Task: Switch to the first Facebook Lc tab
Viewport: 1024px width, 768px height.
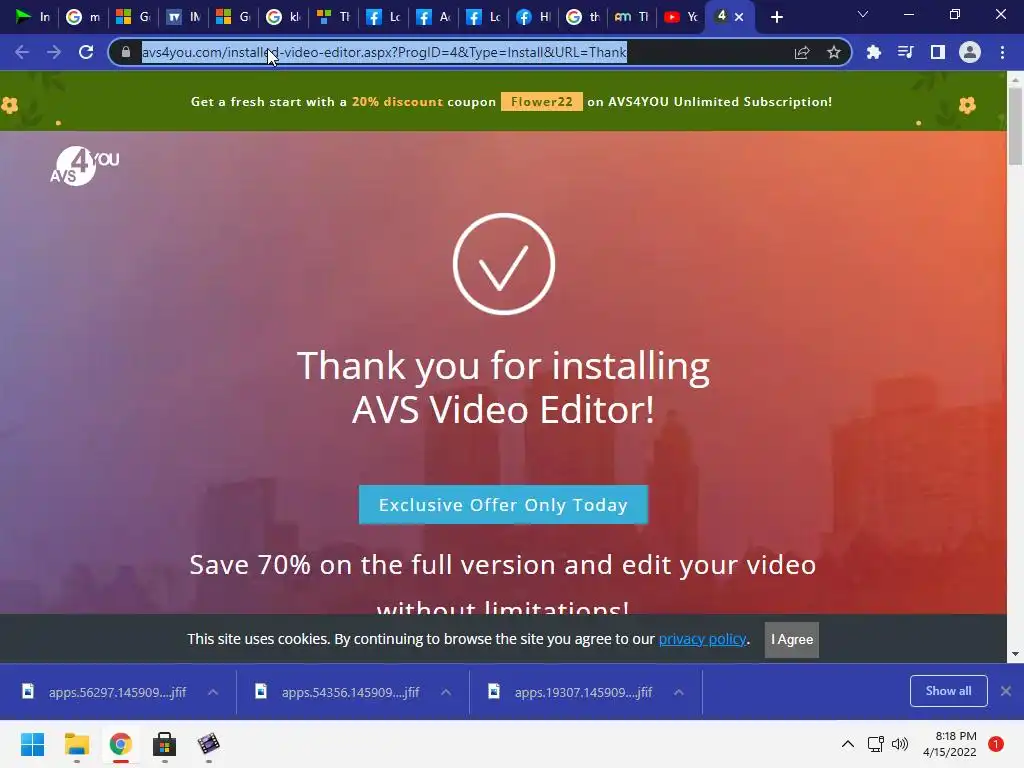Action: point(383,17)
